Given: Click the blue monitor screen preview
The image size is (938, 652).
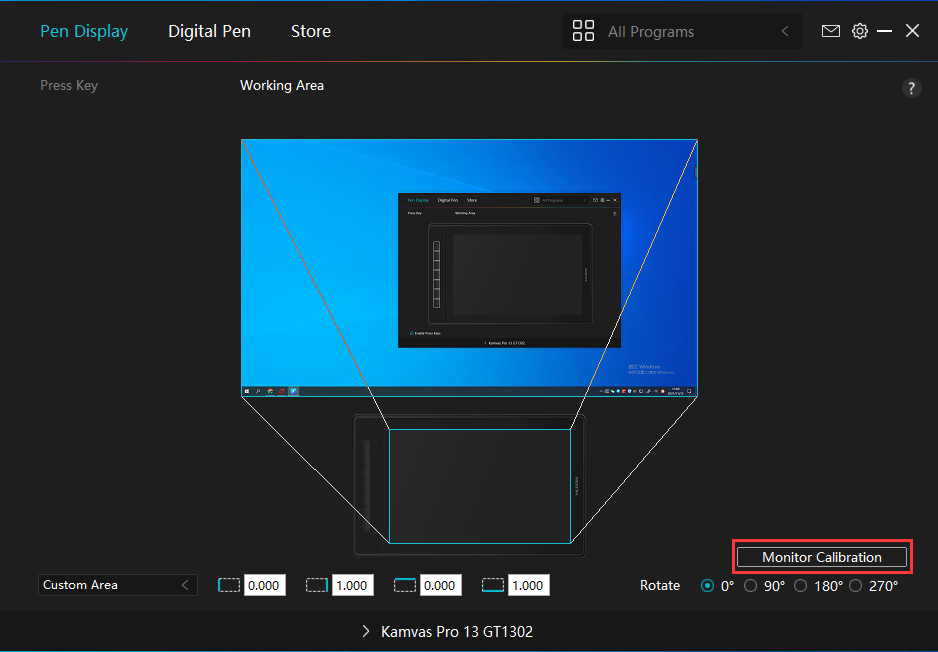Looking at the screenshot, I should [469, 268].
